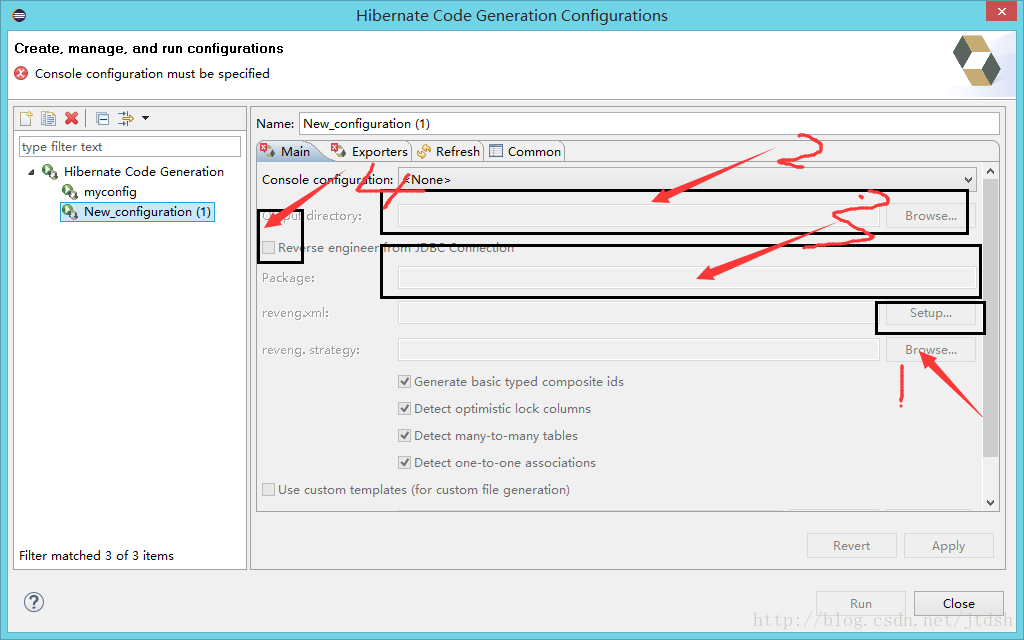Click the Package text field
The height and width of the screenshot is (640, 1024).
[687, 278]
